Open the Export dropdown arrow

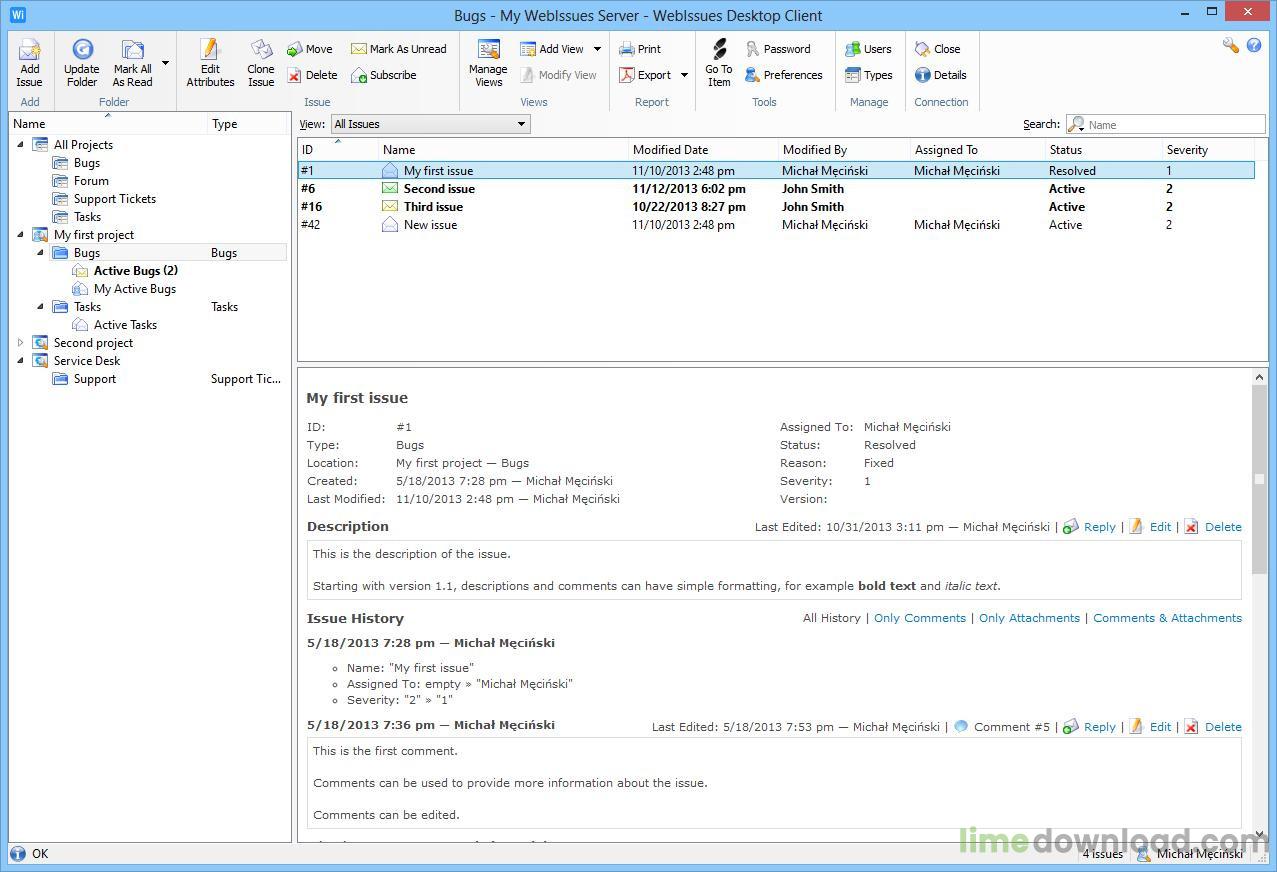(684, 75)
